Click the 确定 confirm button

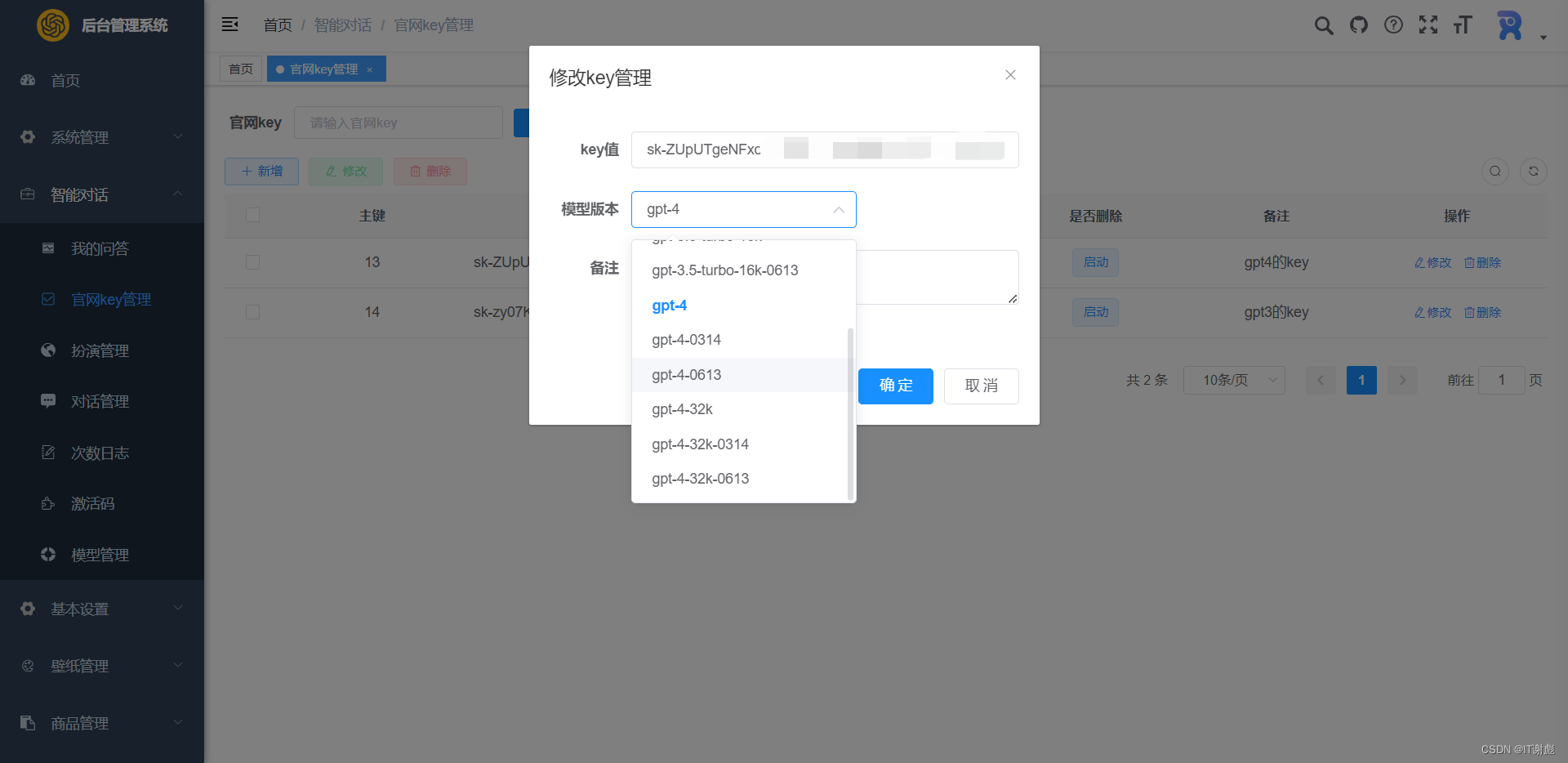point(896,386)
